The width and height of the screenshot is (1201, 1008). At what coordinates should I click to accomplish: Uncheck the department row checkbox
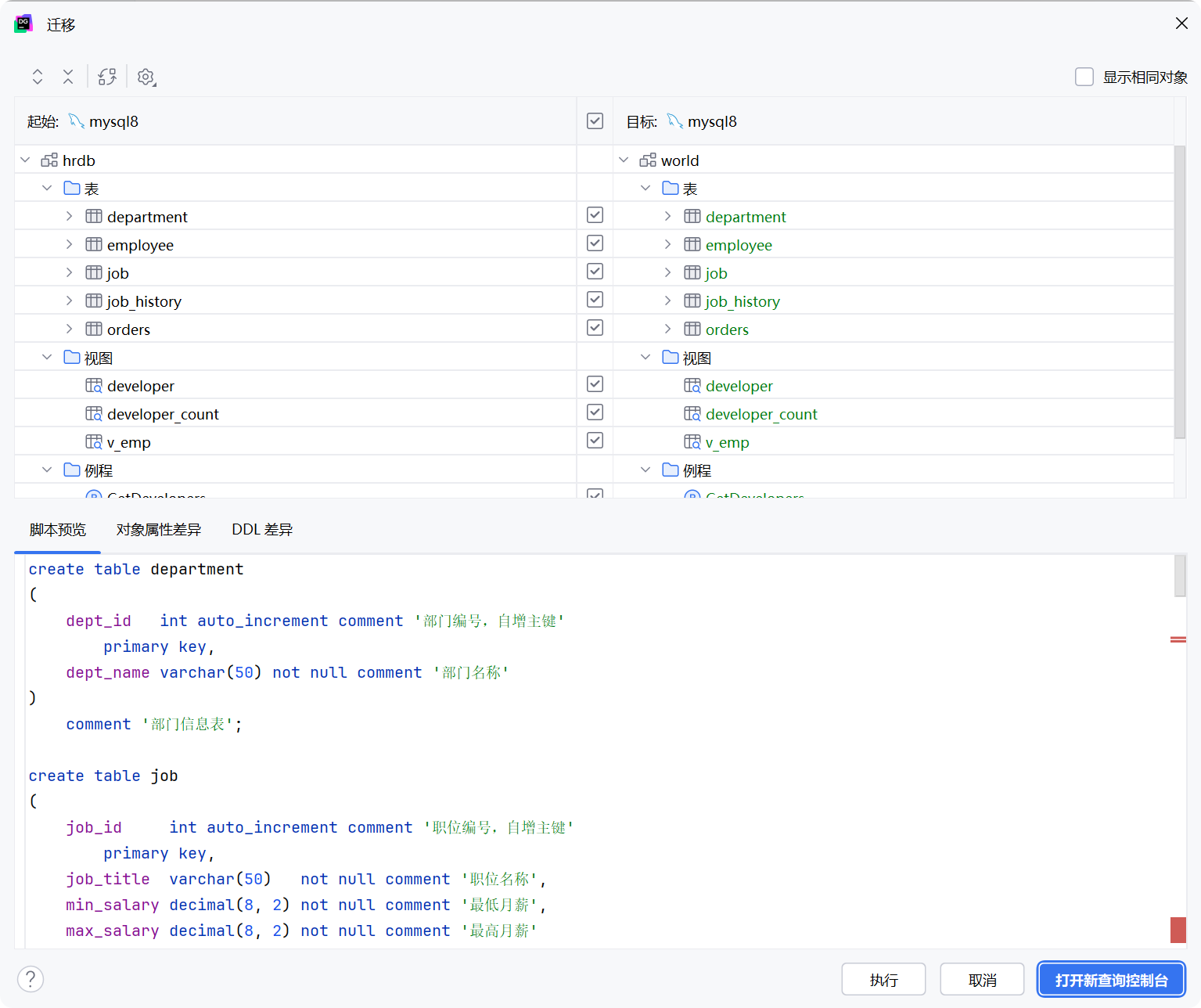[x=595, y=215]
